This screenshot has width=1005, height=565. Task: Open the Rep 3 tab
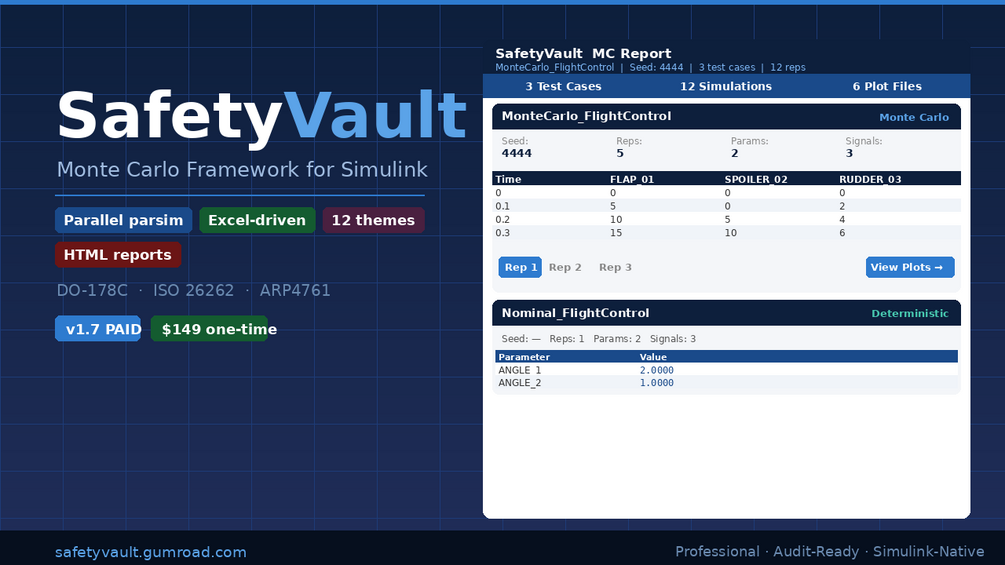coord(615,267)
